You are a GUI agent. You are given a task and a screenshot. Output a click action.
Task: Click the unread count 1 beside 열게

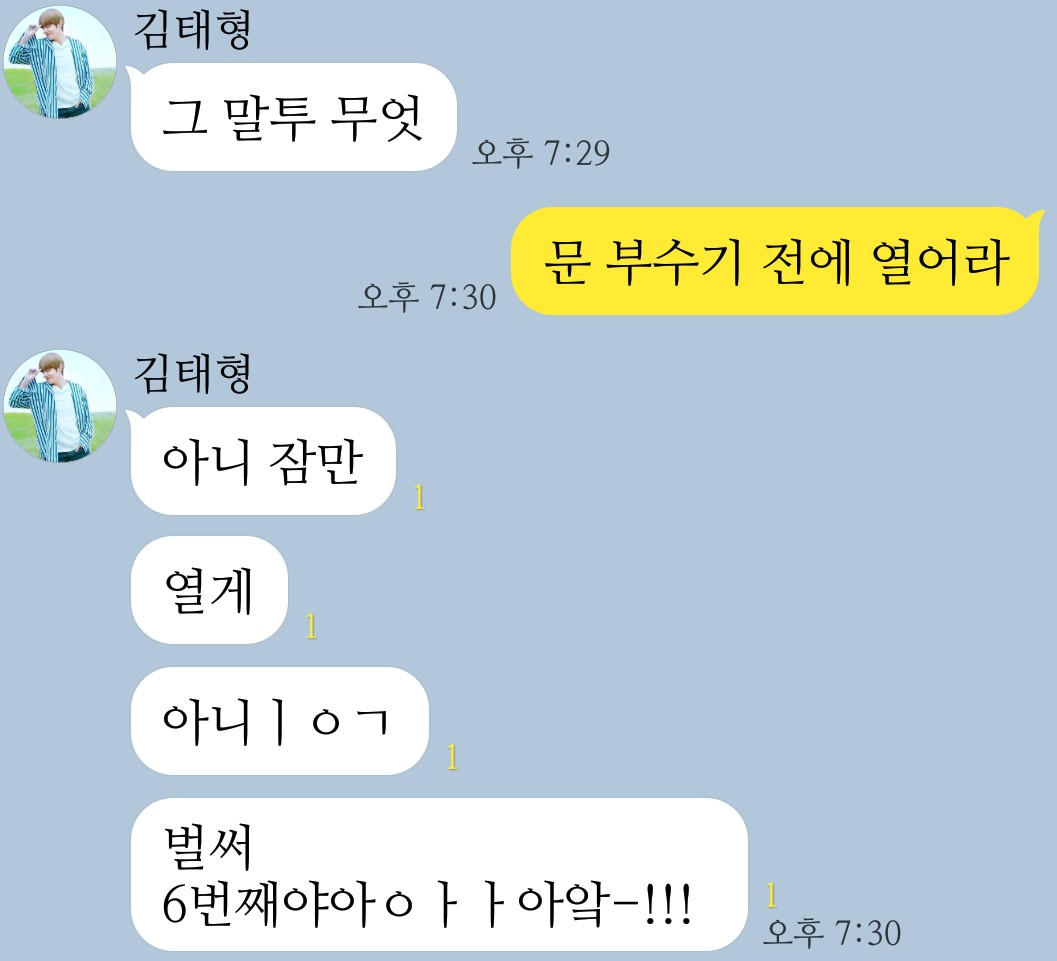coord(311,627)
